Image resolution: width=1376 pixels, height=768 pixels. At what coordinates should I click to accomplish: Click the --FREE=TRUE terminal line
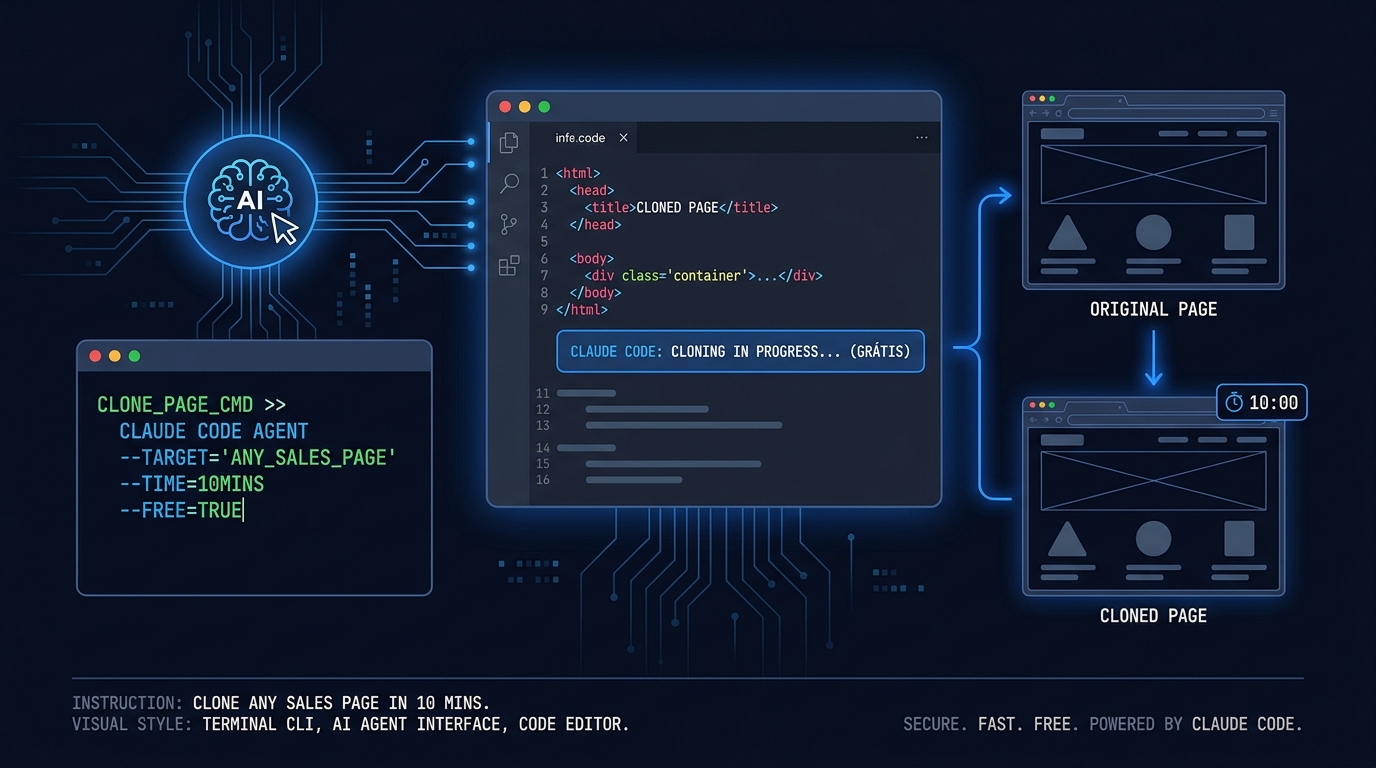pos(181,510)
